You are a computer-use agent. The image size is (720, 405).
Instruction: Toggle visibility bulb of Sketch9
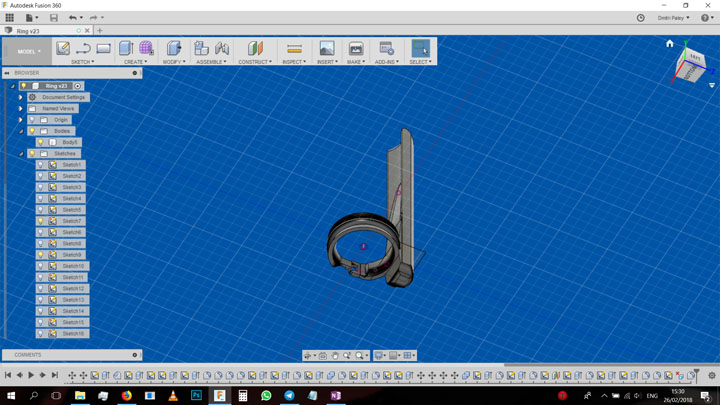(40, 255)
